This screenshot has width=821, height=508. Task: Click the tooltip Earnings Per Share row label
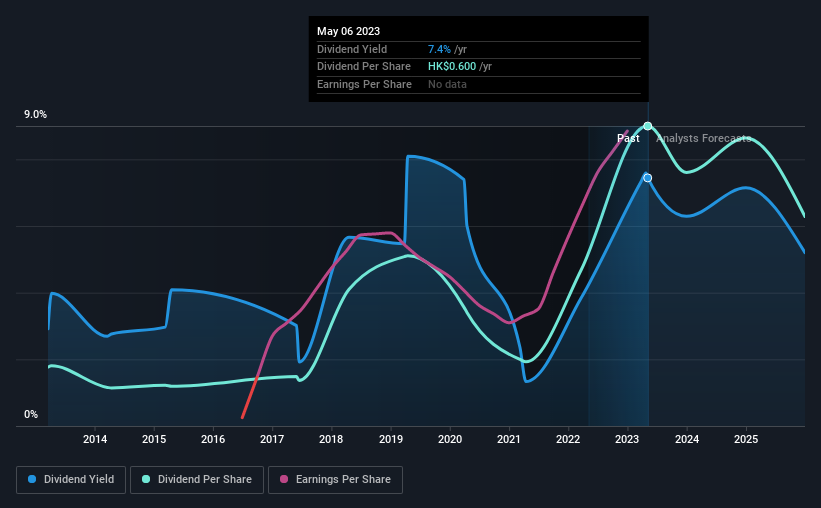(x=364, y=84)
